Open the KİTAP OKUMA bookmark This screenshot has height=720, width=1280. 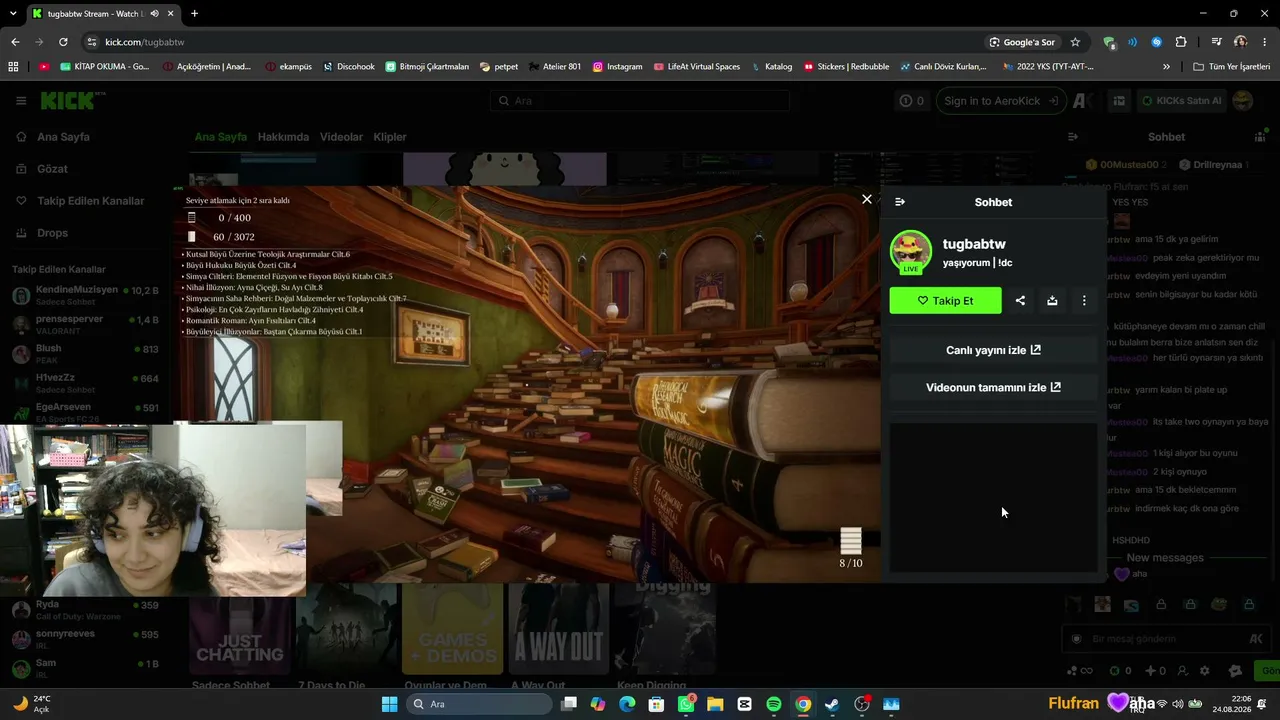point(105,67)
